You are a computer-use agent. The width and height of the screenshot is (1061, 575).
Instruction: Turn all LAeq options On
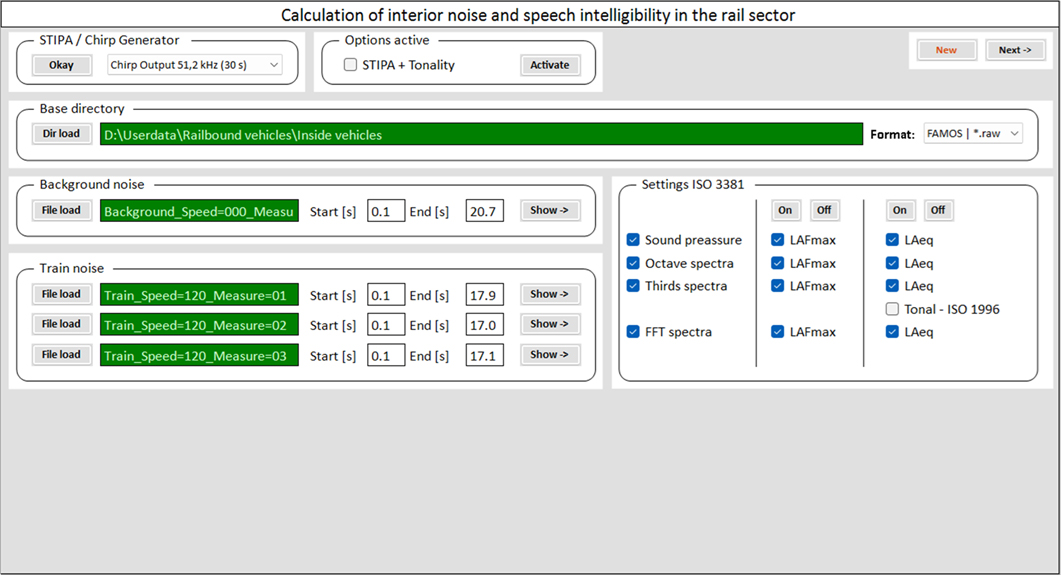click(x=900, y=210)
